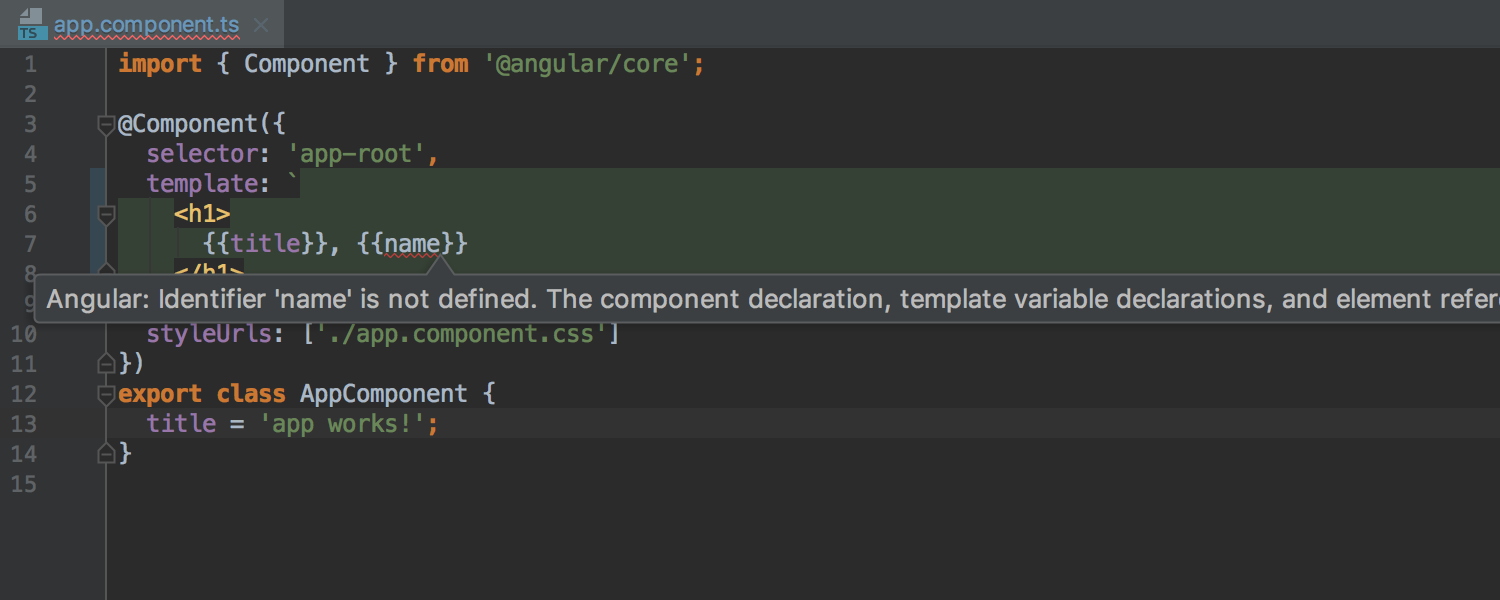Click 'Component' inside the import braces
The width and height of the screenshot is (1500, 600).
coord(307,64)
